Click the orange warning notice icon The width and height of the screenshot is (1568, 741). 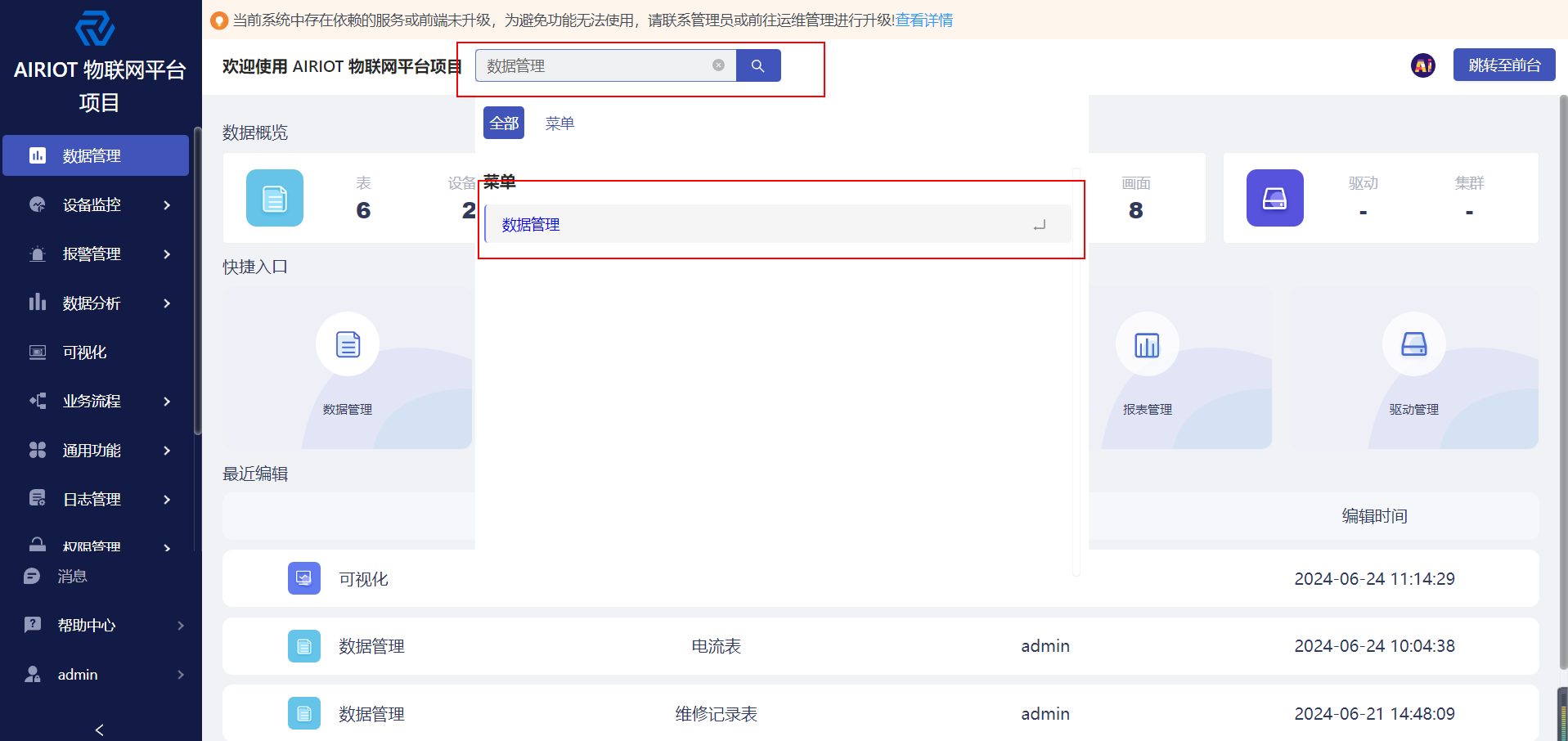[219, 20]
